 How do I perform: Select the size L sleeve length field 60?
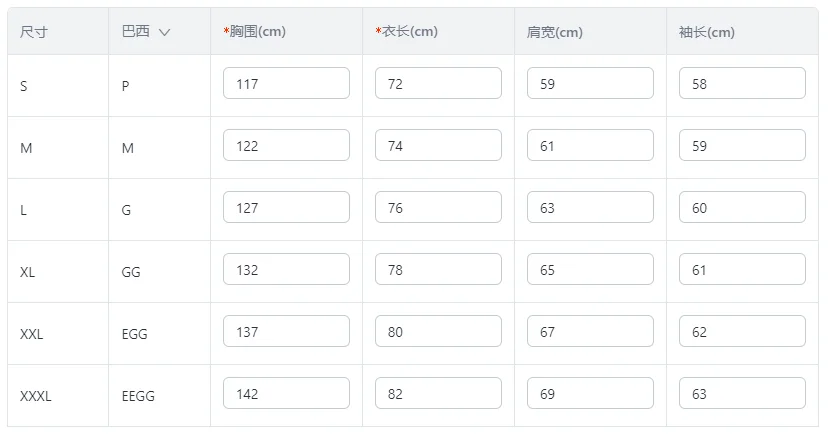click(742, 207)
